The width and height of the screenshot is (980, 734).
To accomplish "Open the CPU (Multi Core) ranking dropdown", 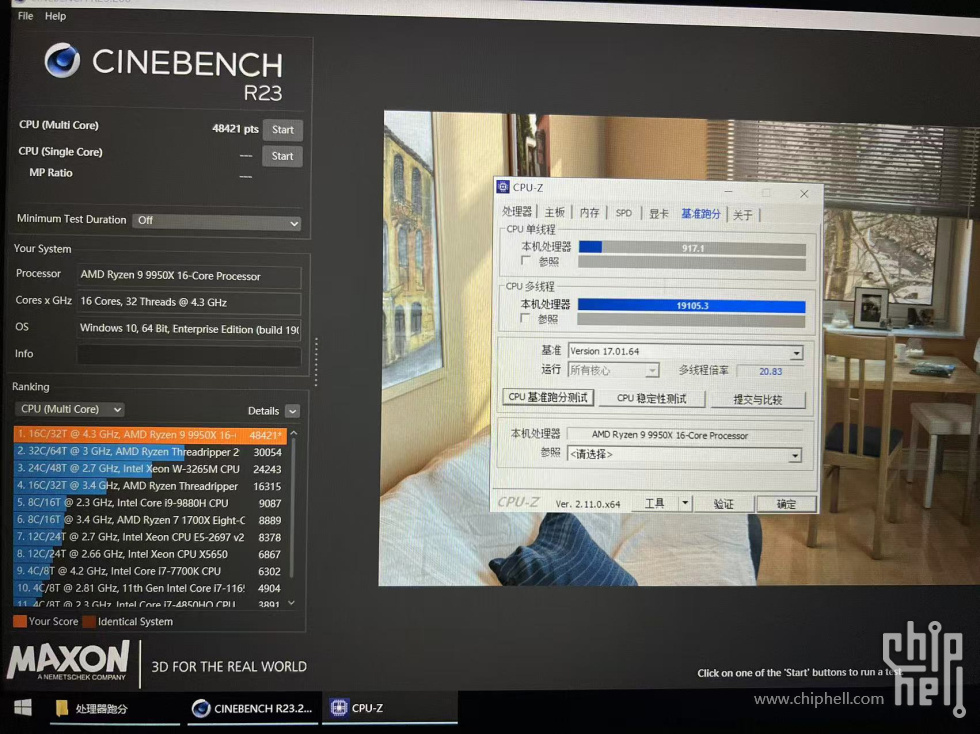I will click(69, 409).
